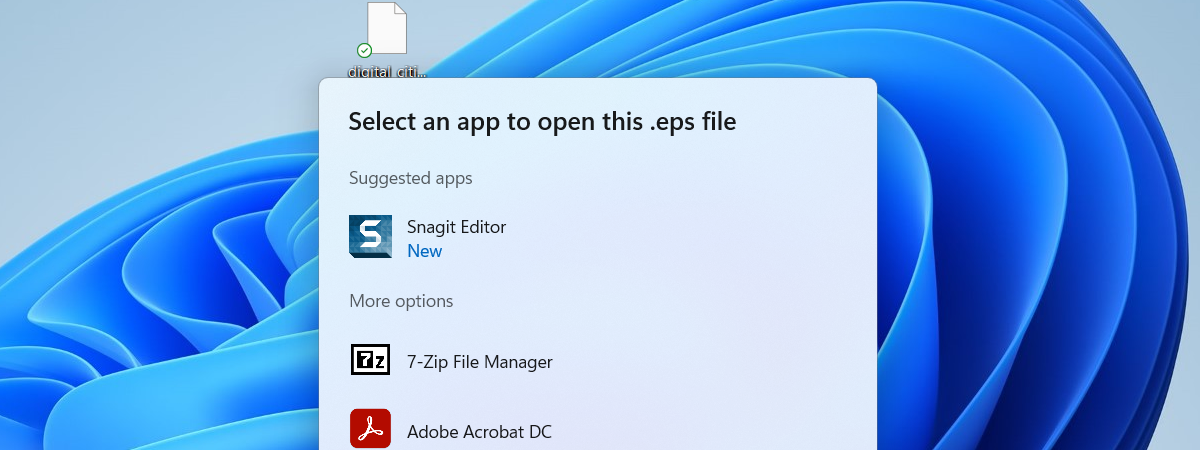Choose the Snagit Editor name text
This screenshot has width=1200, height=450.
pyautogui.click(x=456, y=227)
